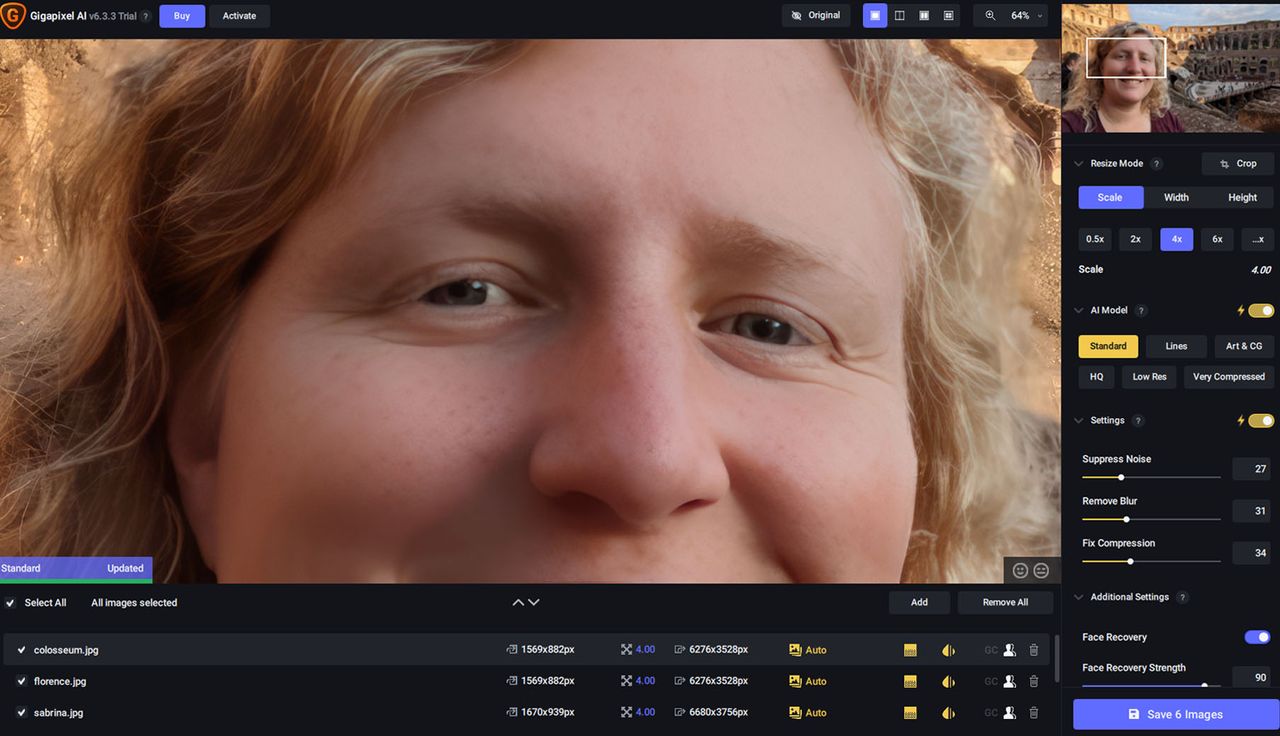Image resolution: width=1280 pixels, height=736 pixels.
Task: Click blur removal icon for florence.jpg
Action: point(948,681)
